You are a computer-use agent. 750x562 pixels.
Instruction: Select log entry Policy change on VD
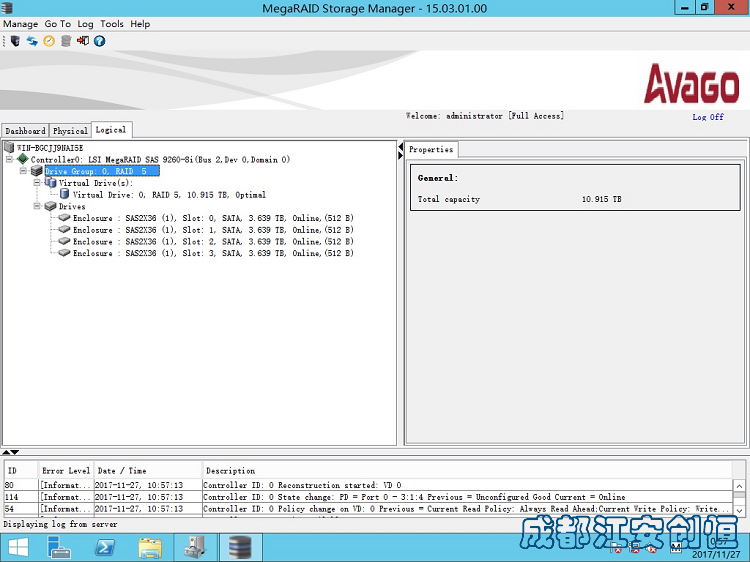click(x=368, y=509)
